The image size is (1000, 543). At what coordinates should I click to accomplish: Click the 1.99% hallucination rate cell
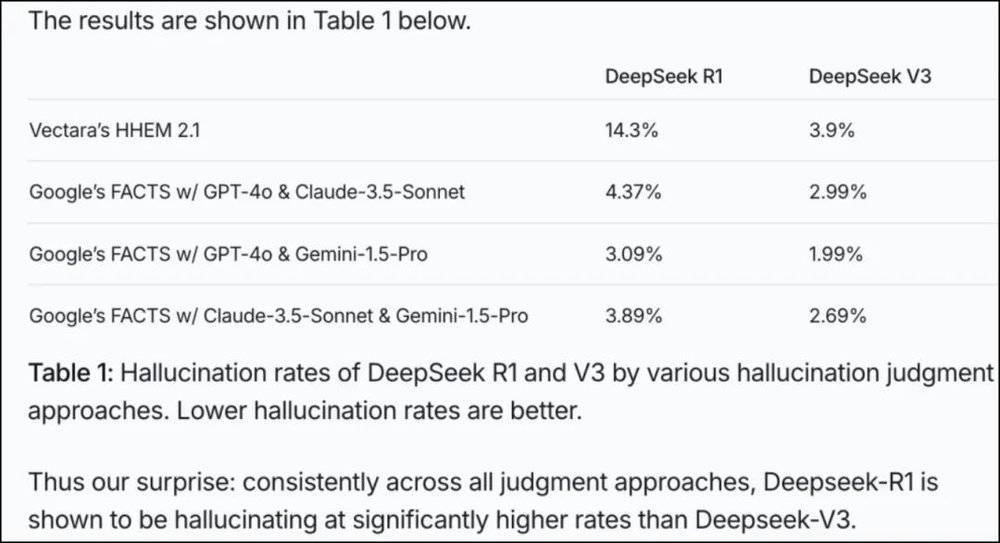835,254
